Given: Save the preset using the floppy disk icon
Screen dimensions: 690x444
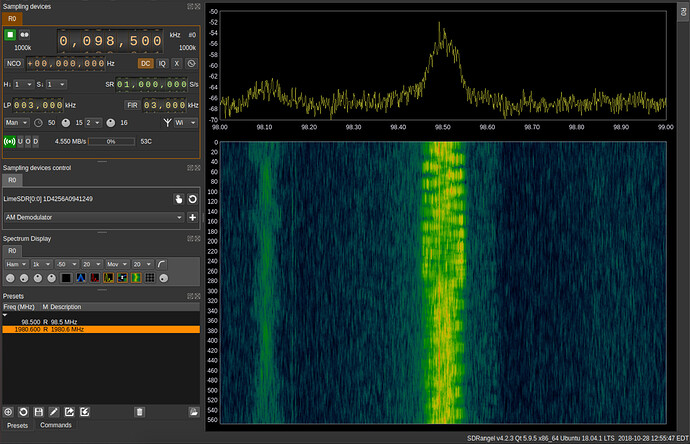Looking at the screenshot, I should [x=38, y=411].
